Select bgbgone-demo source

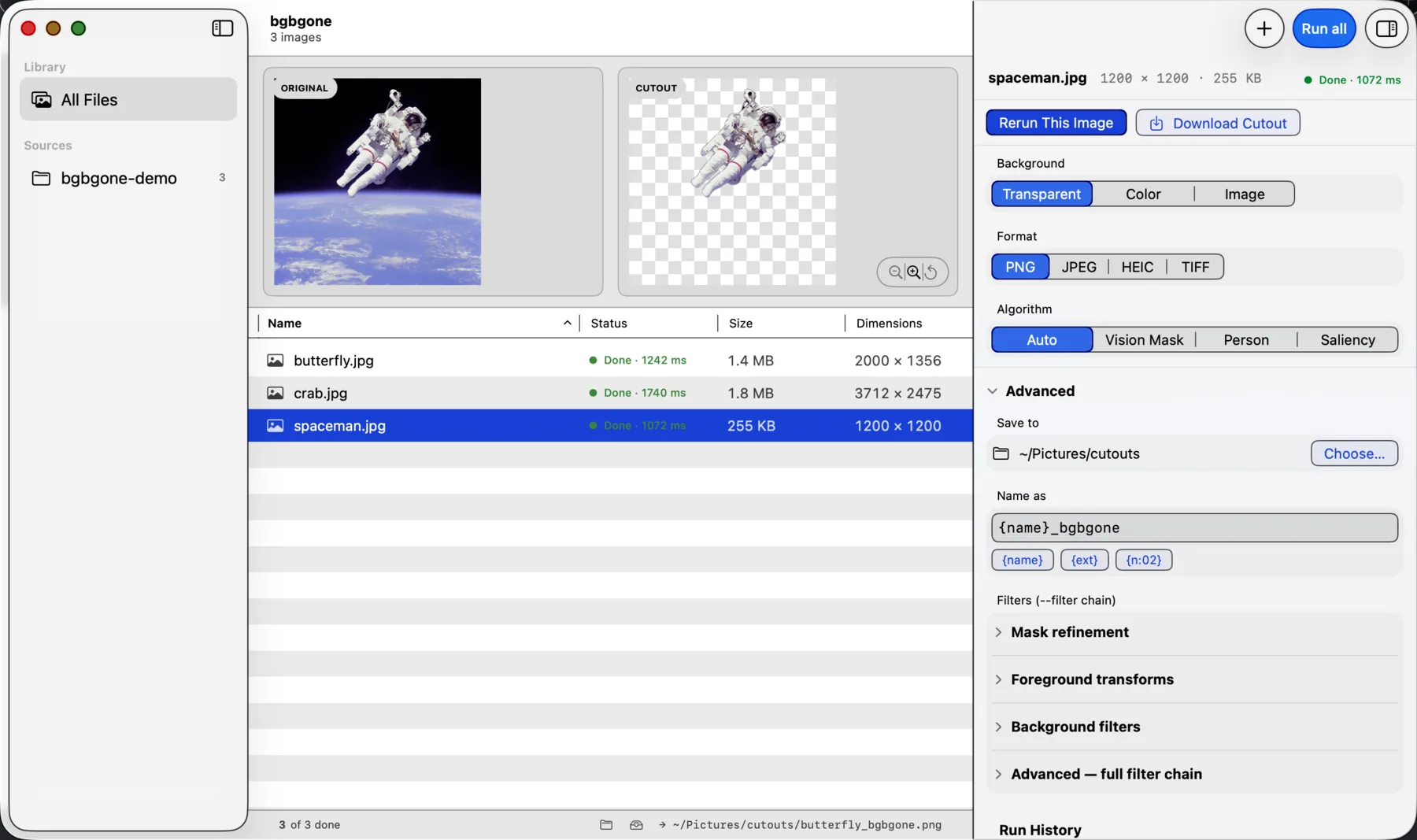(128, 178)
